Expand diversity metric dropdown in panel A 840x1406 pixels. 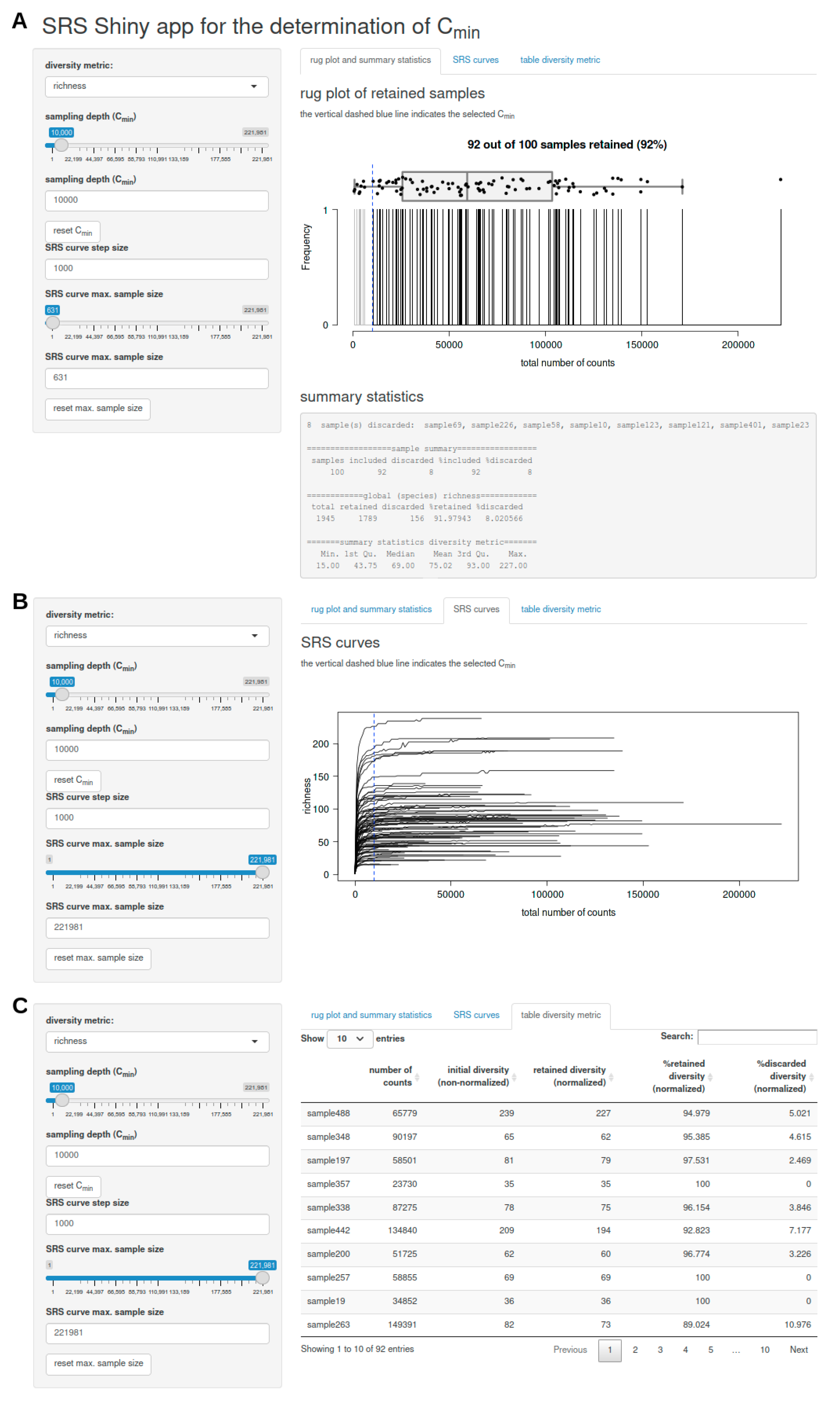click(x=156, y=87)
